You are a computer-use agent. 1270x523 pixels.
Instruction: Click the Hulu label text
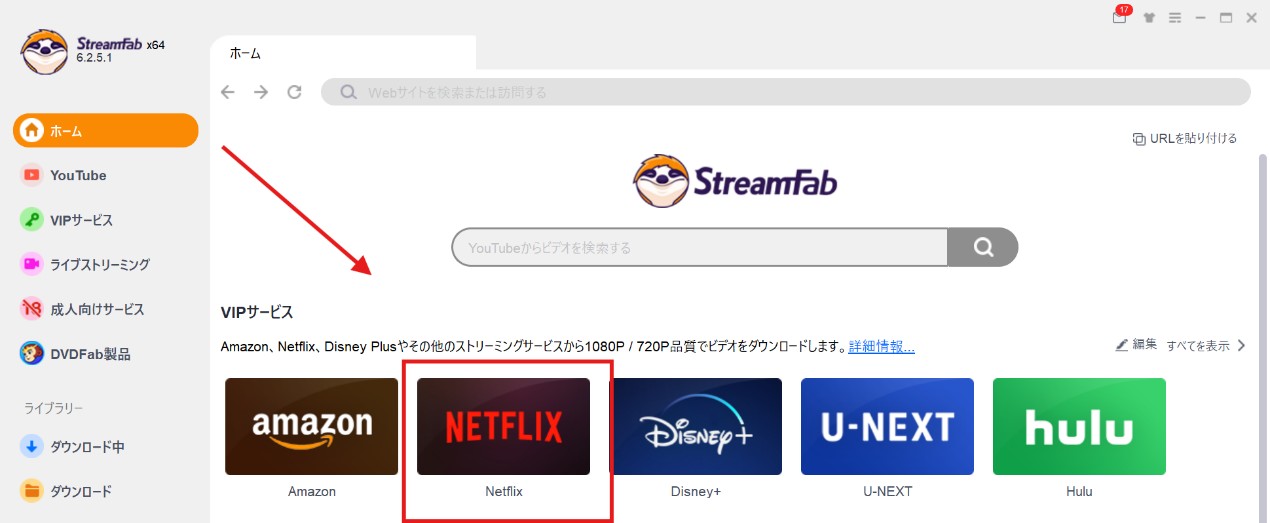coord(1079,491)
